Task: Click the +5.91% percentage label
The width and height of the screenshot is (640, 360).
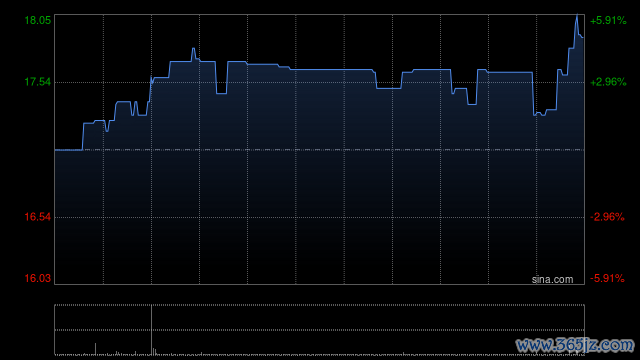Action: 608,20
